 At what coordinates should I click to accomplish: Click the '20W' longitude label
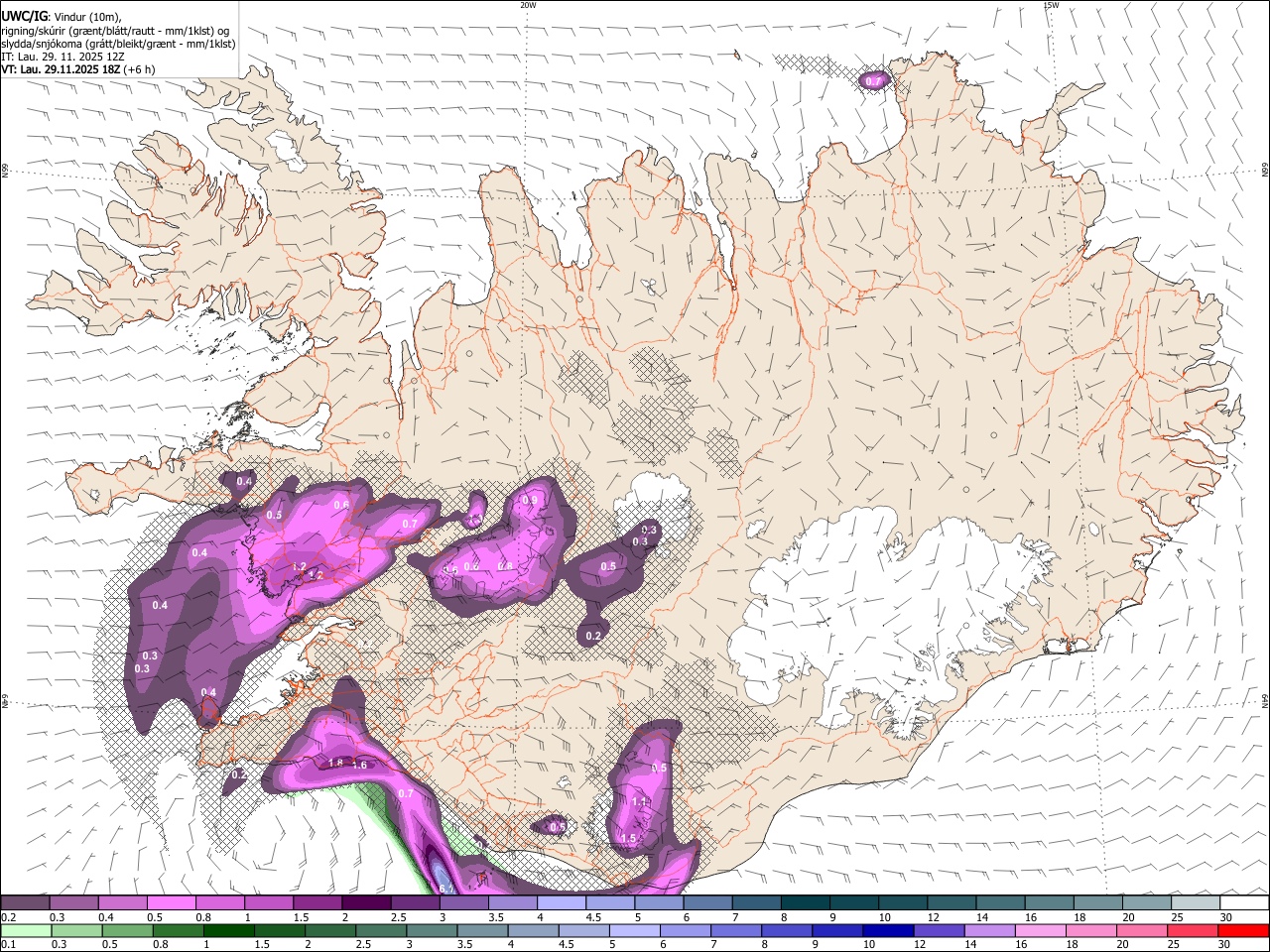[527, 5]
